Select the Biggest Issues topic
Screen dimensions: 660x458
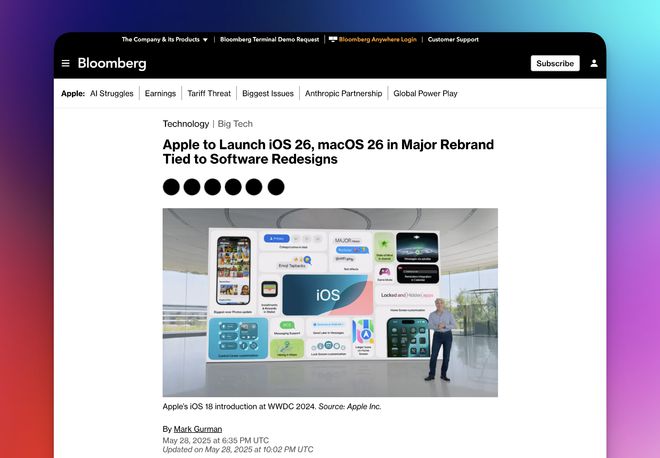pos(268,93)
